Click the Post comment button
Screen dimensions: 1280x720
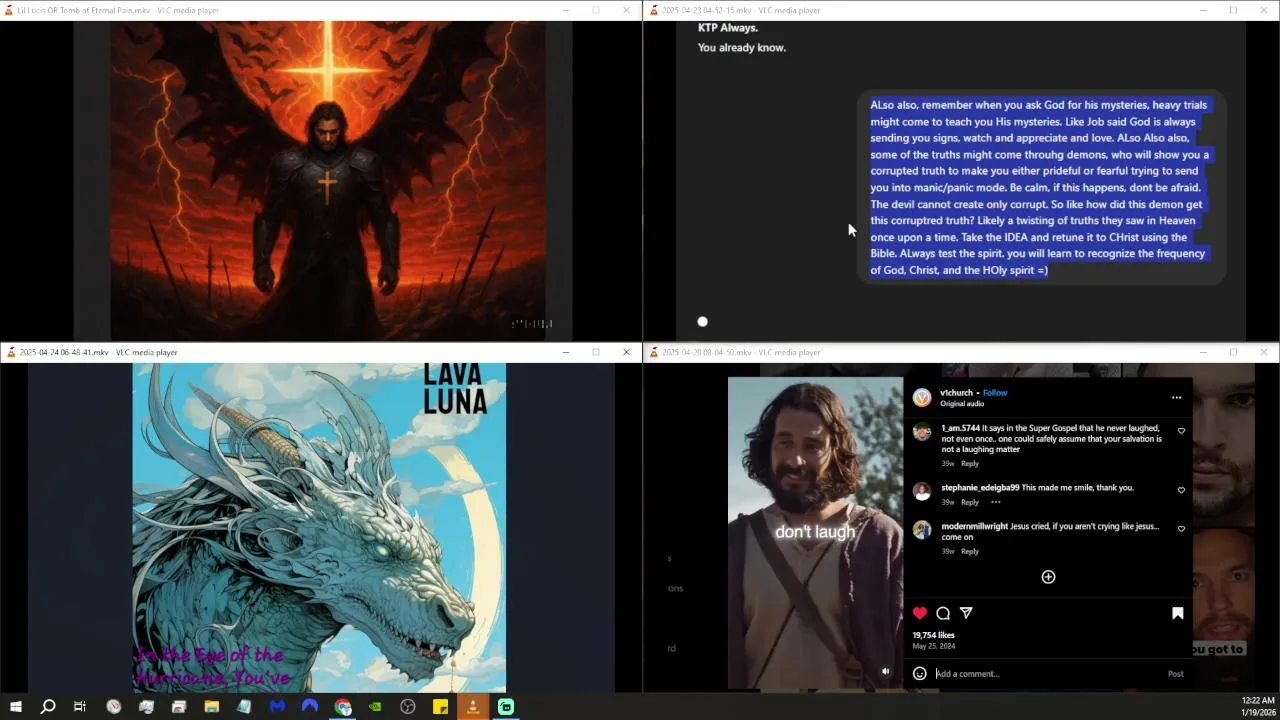coord(1175,674)
